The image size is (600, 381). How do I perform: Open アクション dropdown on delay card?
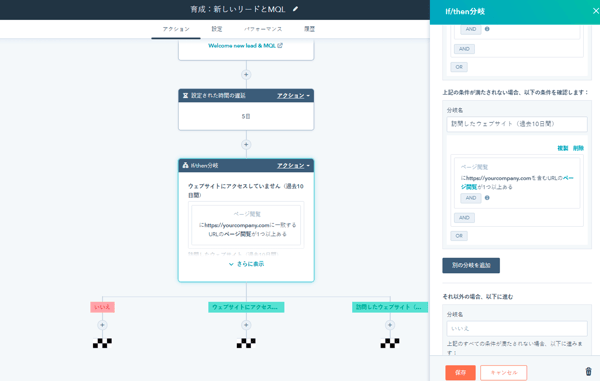click(x=293, y=96)
